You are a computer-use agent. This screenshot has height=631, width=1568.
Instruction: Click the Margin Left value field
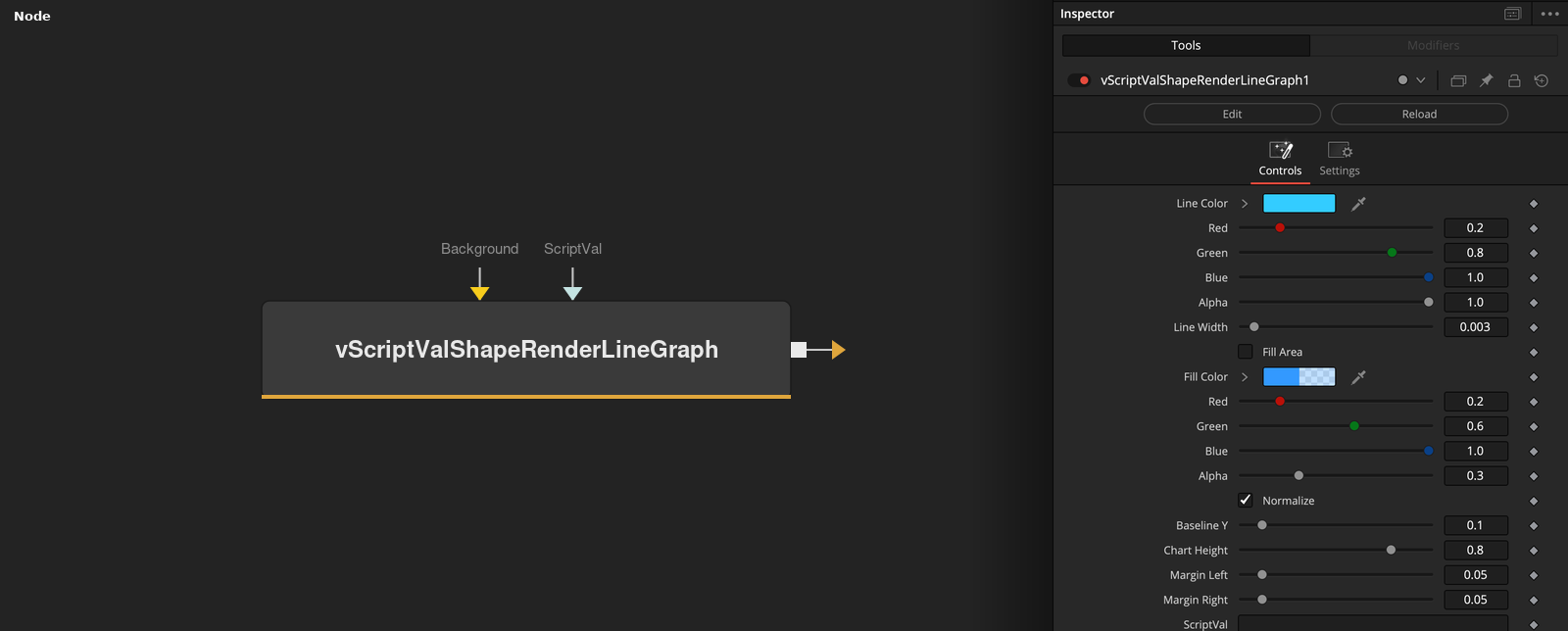(x=1476, y=575)
